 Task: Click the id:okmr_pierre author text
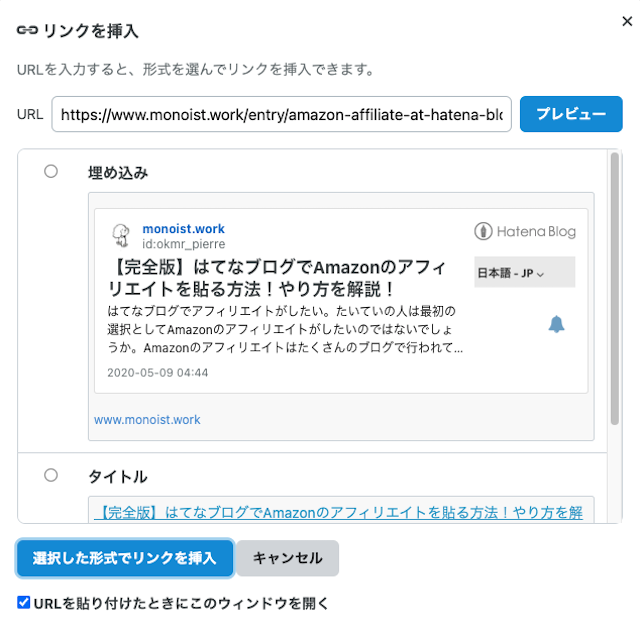(x=183, y=244)
